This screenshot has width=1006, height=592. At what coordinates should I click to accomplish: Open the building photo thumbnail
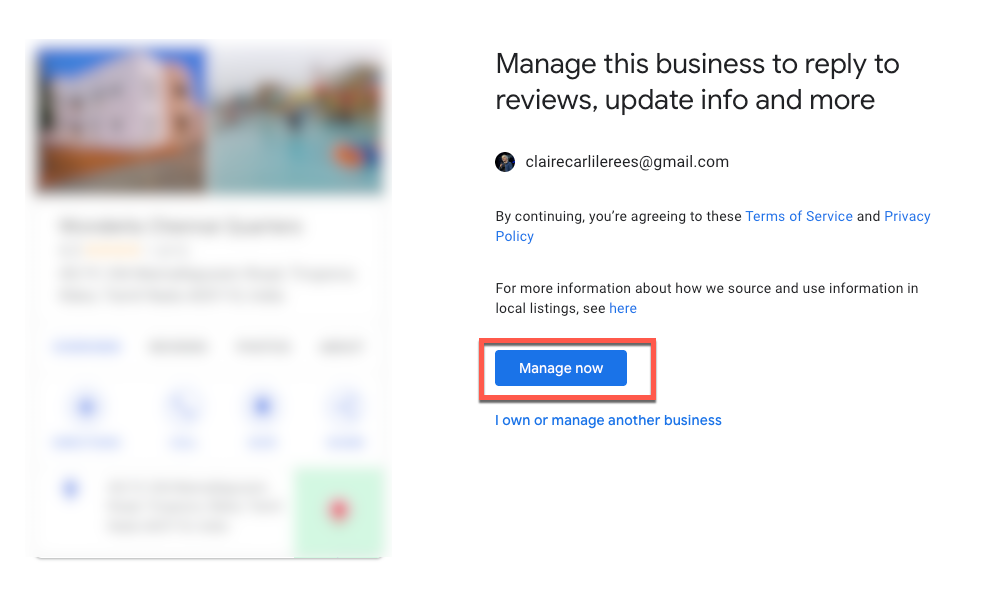[122, 118]
